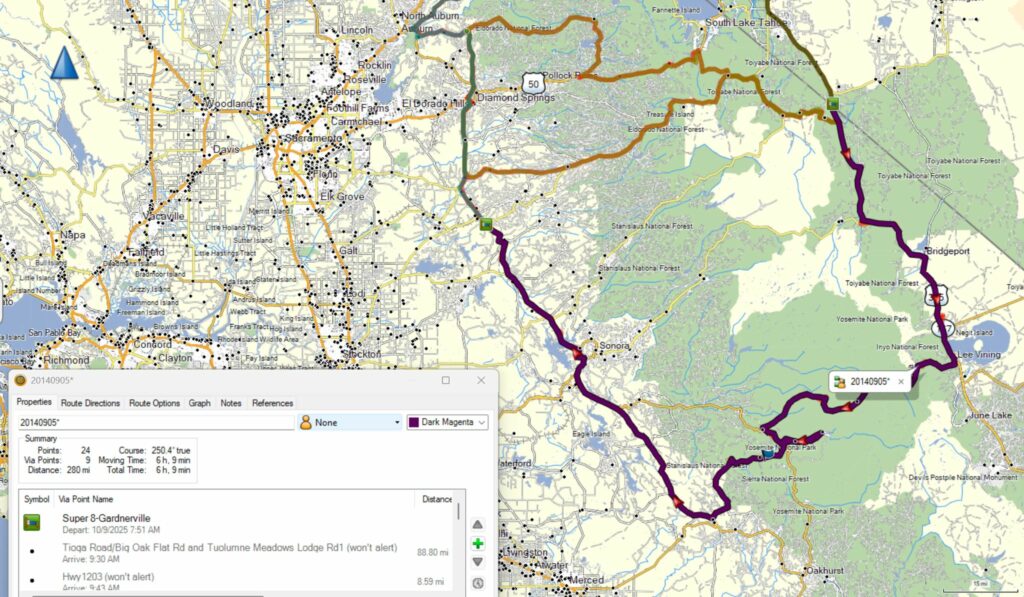Screen dimensions: 1024x597
Task: Click the green plus insert waypoint button
Action: click(x=478, y=543)
